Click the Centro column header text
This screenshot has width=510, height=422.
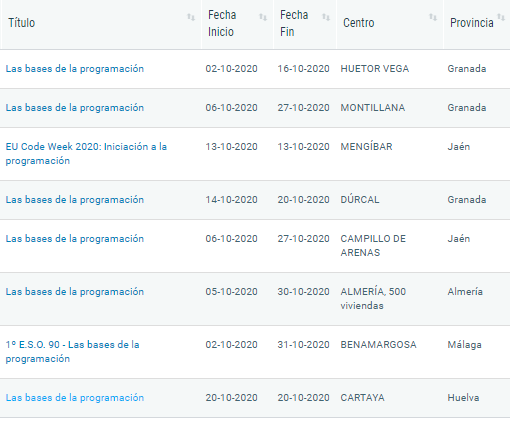(359, 23)
